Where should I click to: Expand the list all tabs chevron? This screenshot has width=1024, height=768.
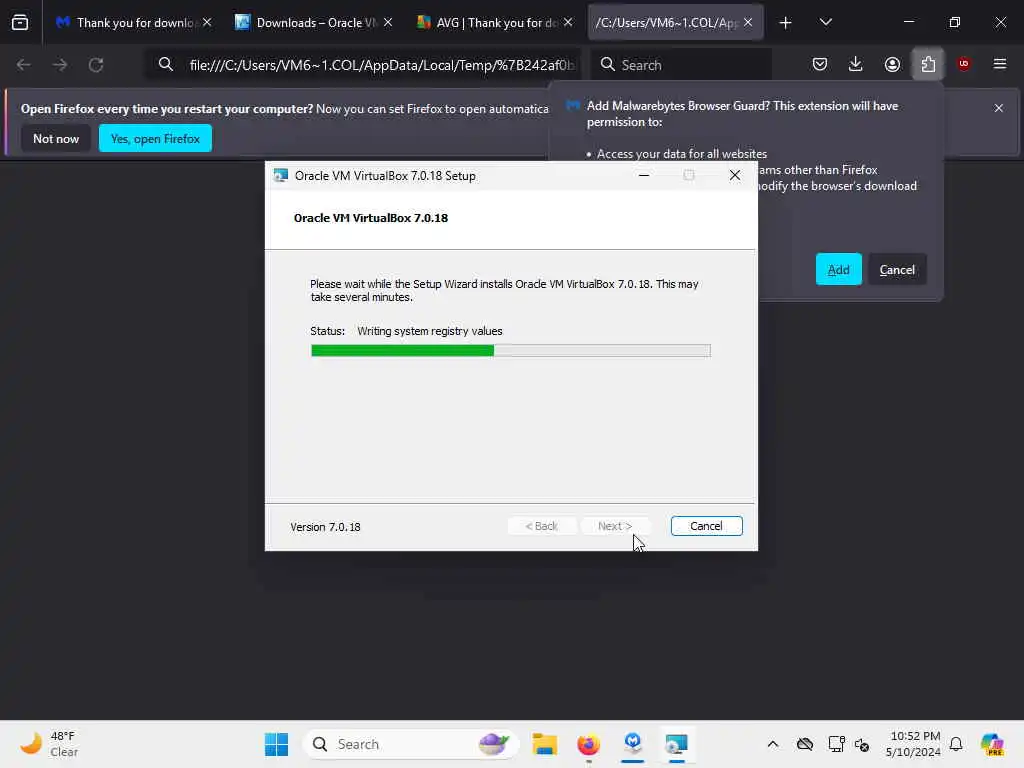coord(825,22)
